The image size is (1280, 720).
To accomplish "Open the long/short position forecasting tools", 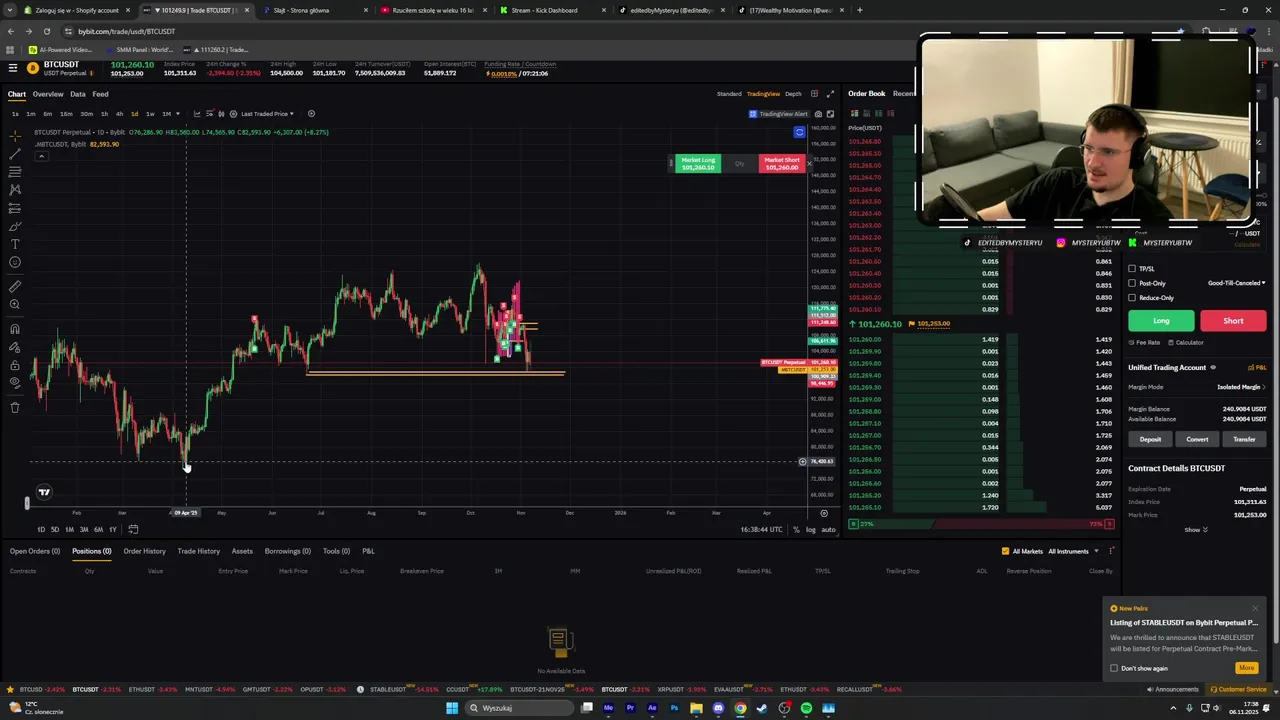I will click(15, 208).
